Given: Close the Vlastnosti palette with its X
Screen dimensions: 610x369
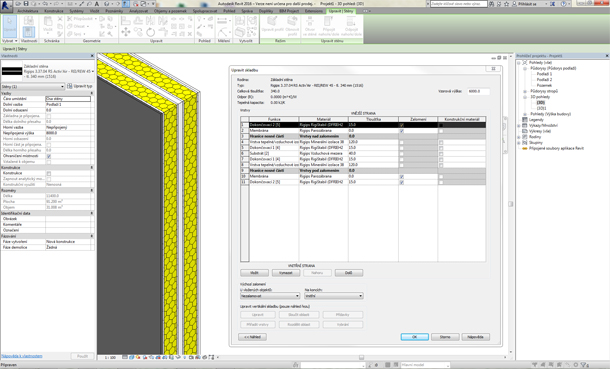Looking at the screenshot, I should (x=92, y=56).
